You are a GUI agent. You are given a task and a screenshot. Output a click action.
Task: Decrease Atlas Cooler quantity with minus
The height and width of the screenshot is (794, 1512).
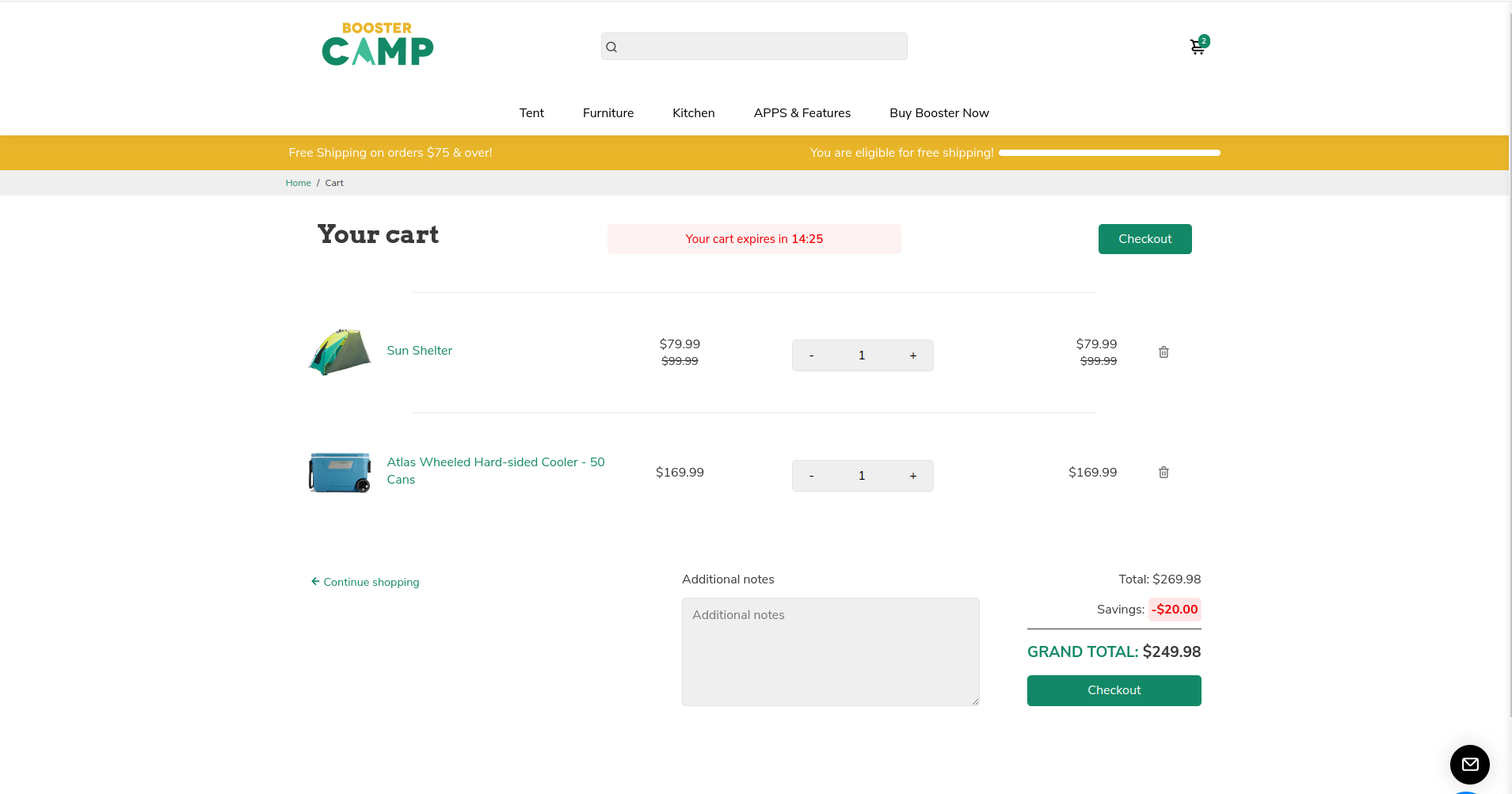point(811,476)
